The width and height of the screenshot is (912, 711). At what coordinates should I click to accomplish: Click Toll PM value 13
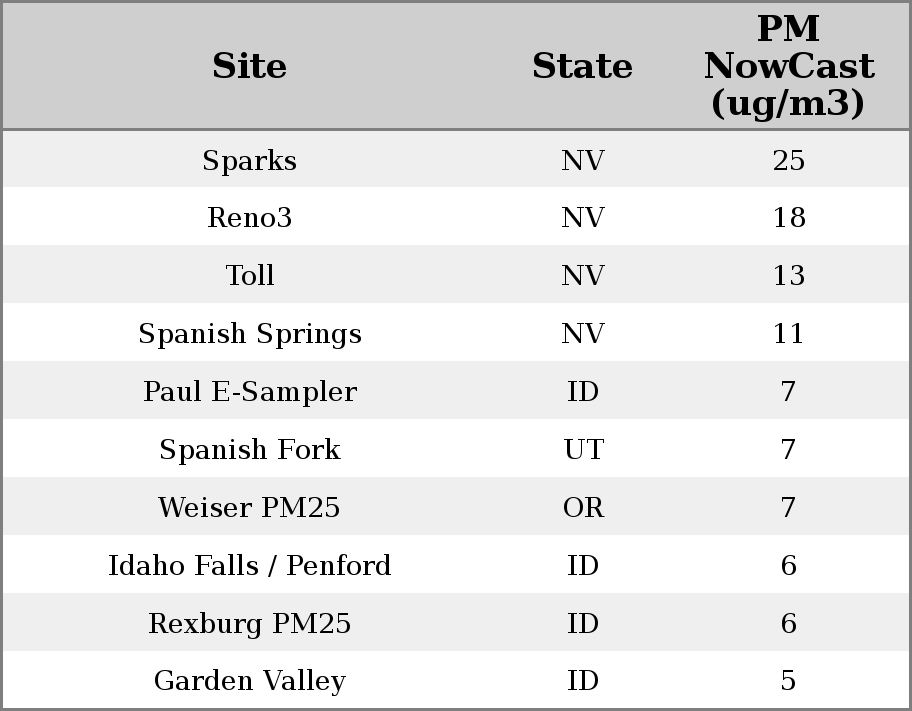pyautogui.click(x=788, y=276)
